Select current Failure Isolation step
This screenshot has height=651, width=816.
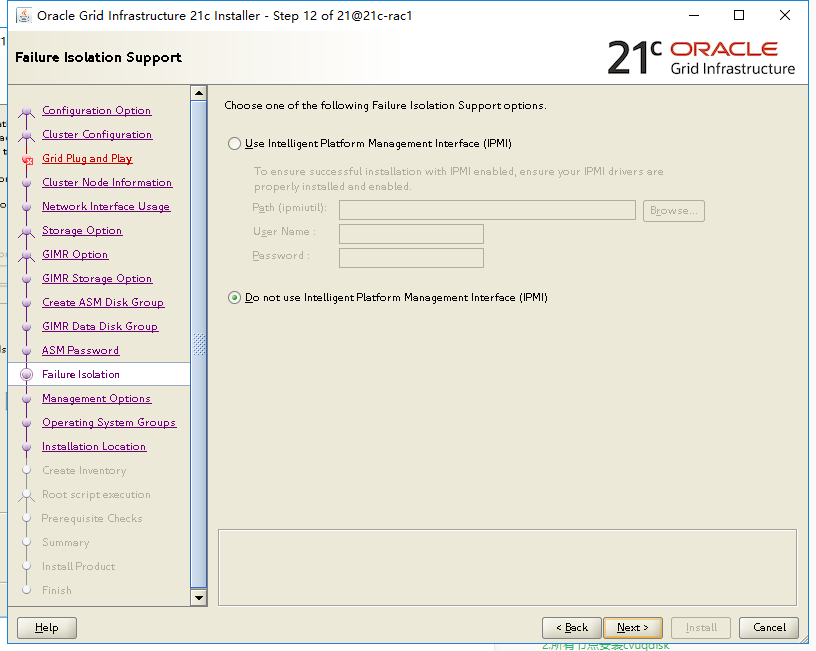[99, 374]
